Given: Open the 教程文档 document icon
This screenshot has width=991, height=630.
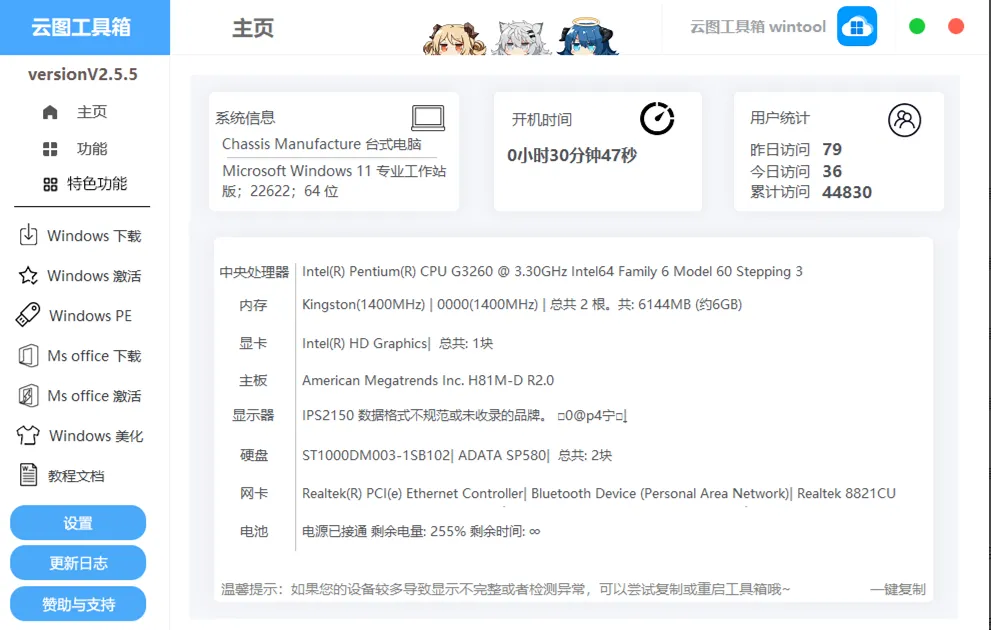Looking at the screenshot, I should [x=29, y=475].
